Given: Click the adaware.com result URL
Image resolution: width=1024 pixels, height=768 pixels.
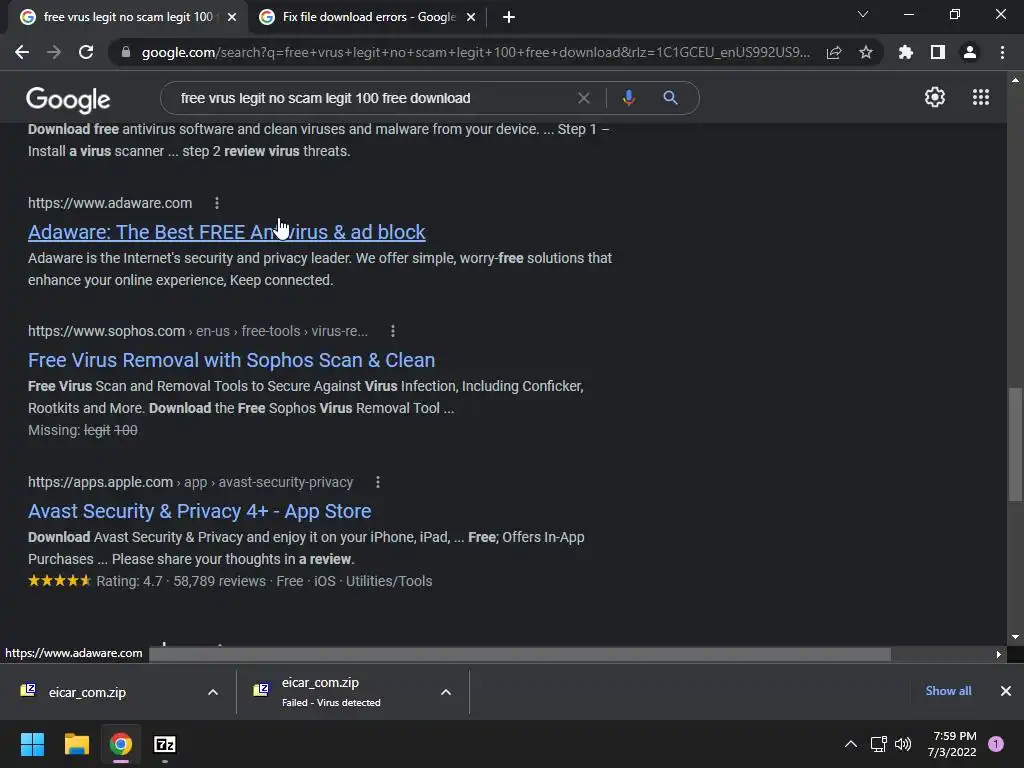Looking at the screenshot, I should 110,203.
